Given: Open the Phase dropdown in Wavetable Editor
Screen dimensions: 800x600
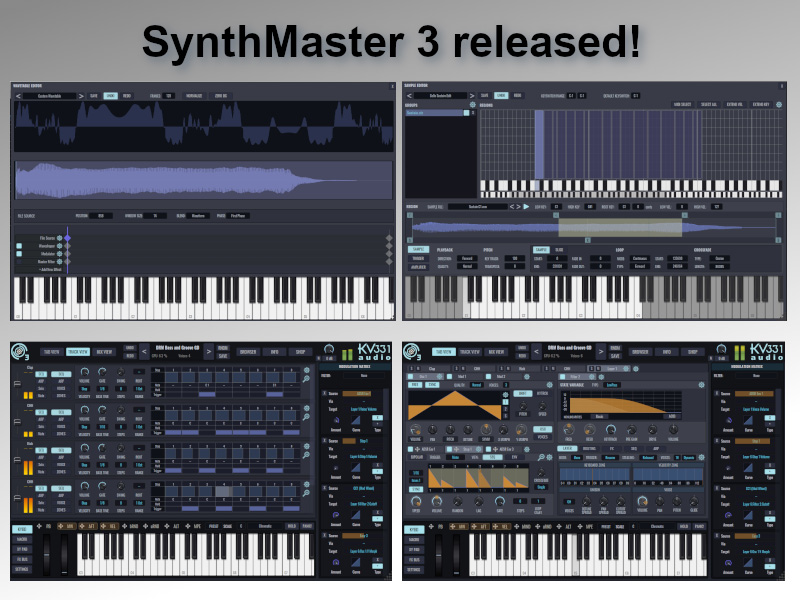Looking at the screenshot, I should point(238,216).
